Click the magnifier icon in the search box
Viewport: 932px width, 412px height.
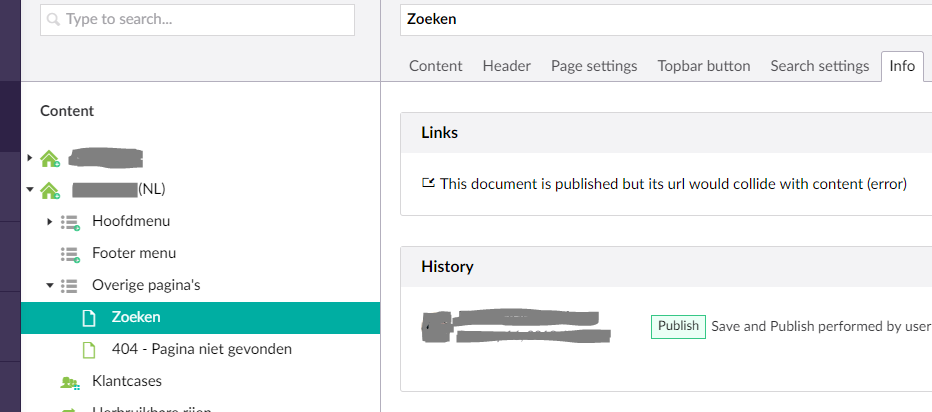coord(53,20)
